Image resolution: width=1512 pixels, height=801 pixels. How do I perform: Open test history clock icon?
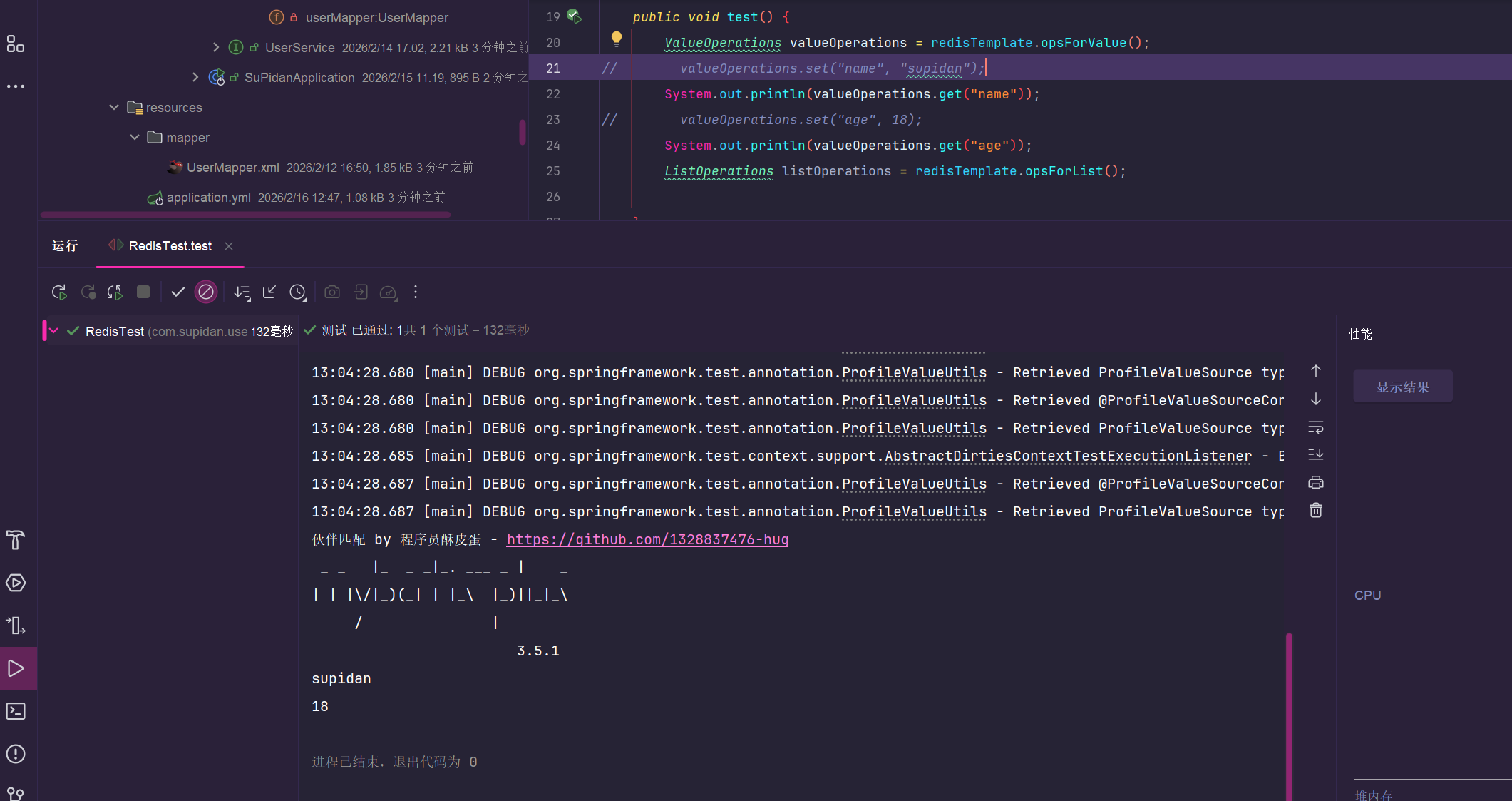pos(297,292)
